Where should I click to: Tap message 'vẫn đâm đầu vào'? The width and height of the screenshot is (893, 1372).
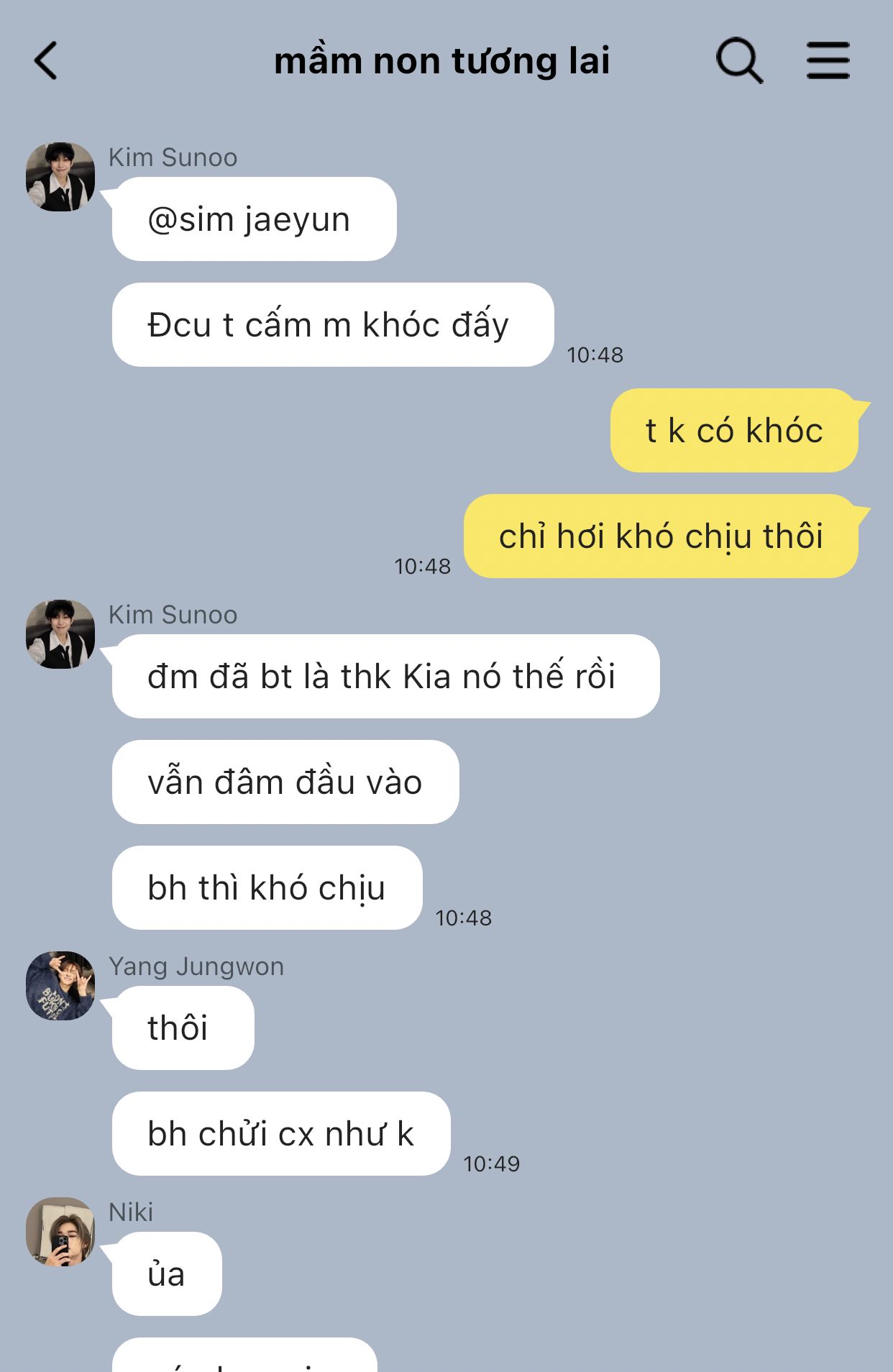tap(285, 782)
